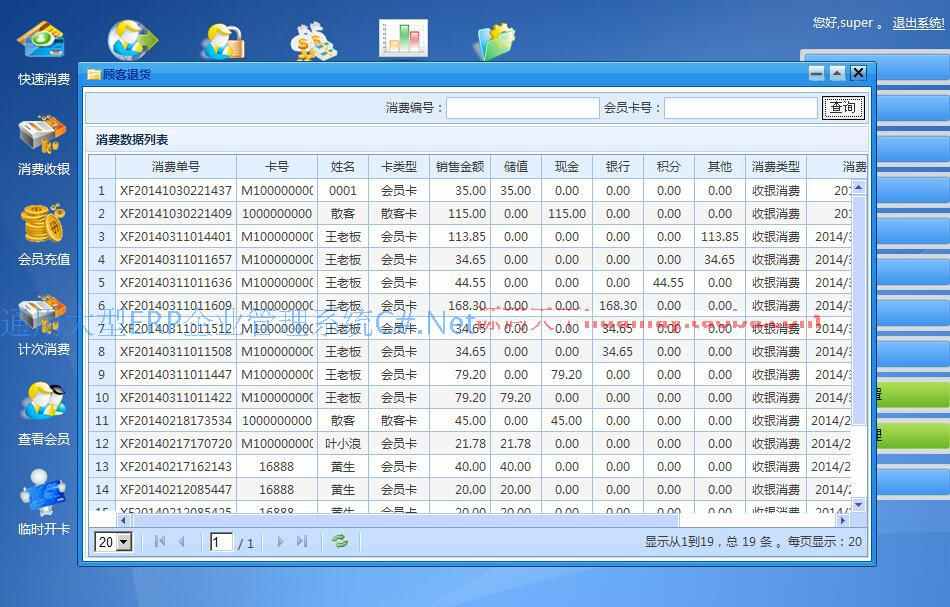Select row XF20140311011422
The height and width of the screenshot is (607, 950).
click(470, 398)
